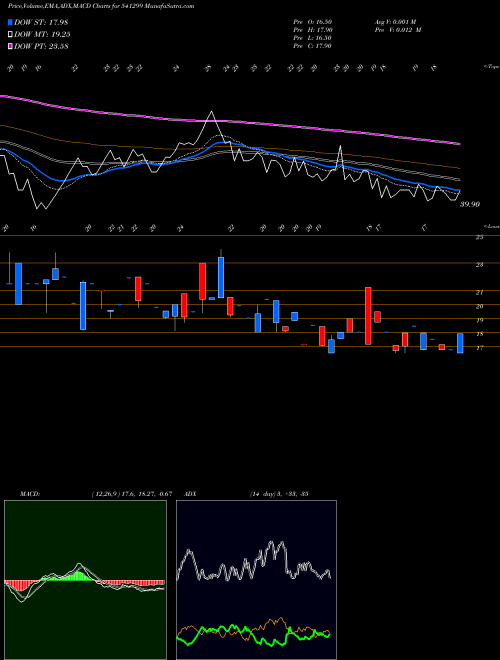Click the 'Avg V: 0.001 M' volume text

(x=398, y=22)
